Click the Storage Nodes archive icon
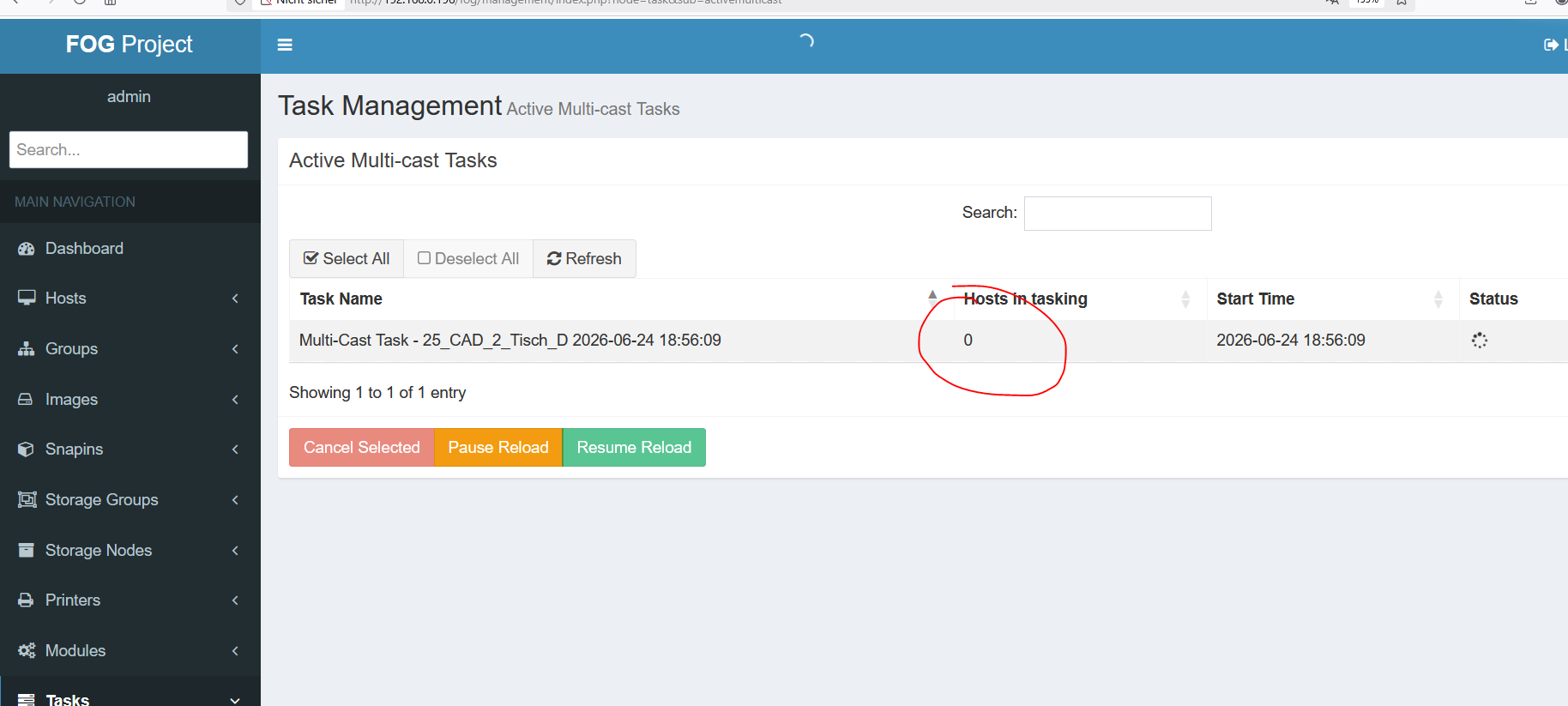 (26, 550)
